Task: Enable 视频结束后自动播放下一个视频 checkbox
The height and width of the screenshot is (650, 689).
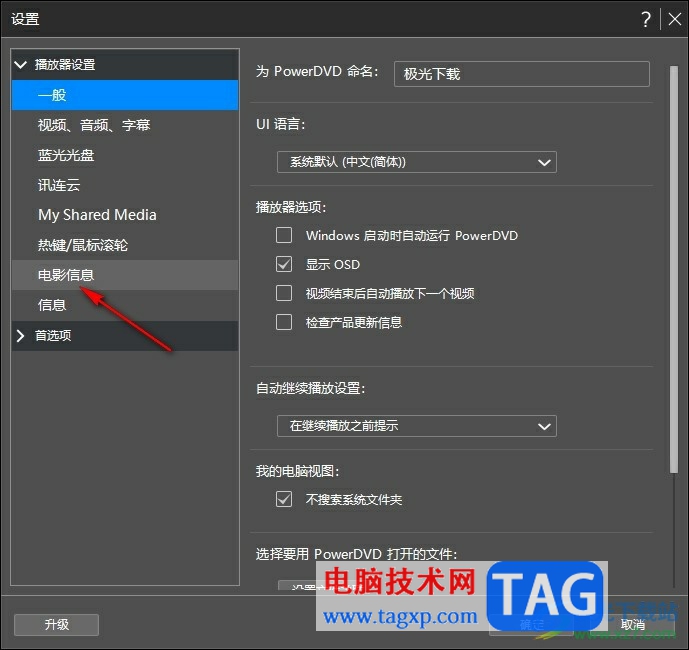Action: [284, 293]
